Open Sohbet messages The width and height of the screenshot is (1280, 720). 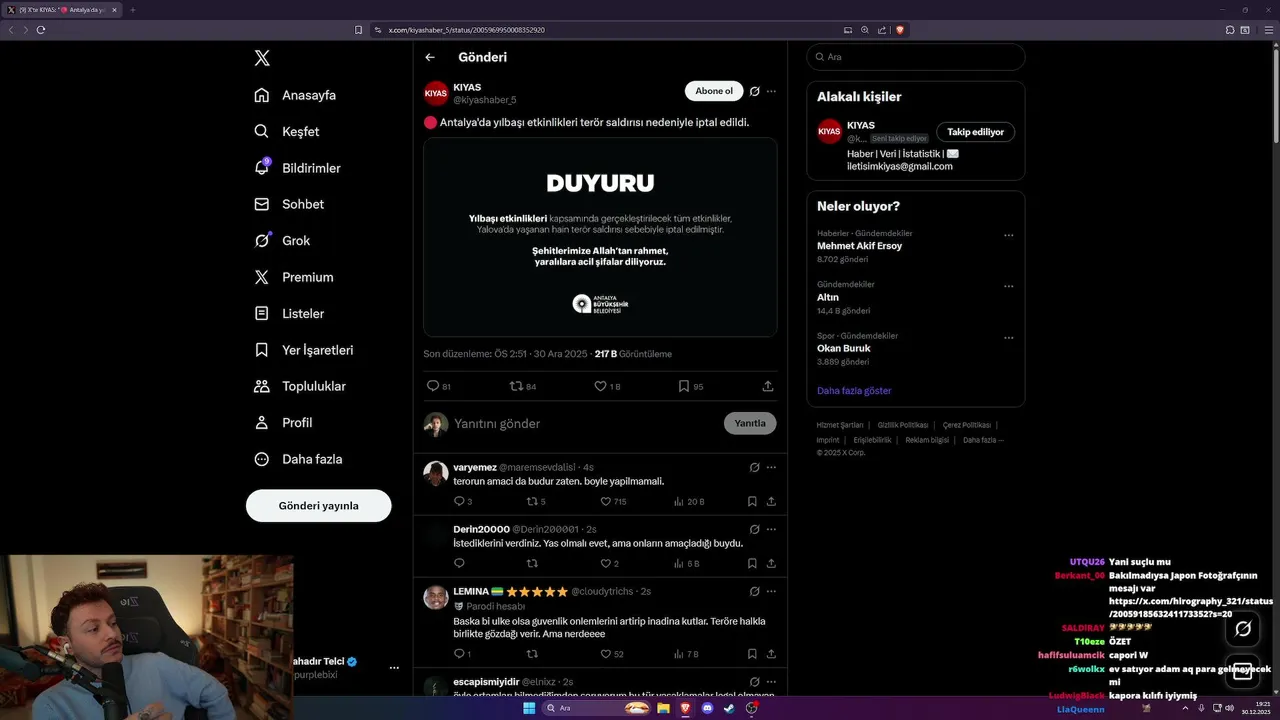(289, 204)
